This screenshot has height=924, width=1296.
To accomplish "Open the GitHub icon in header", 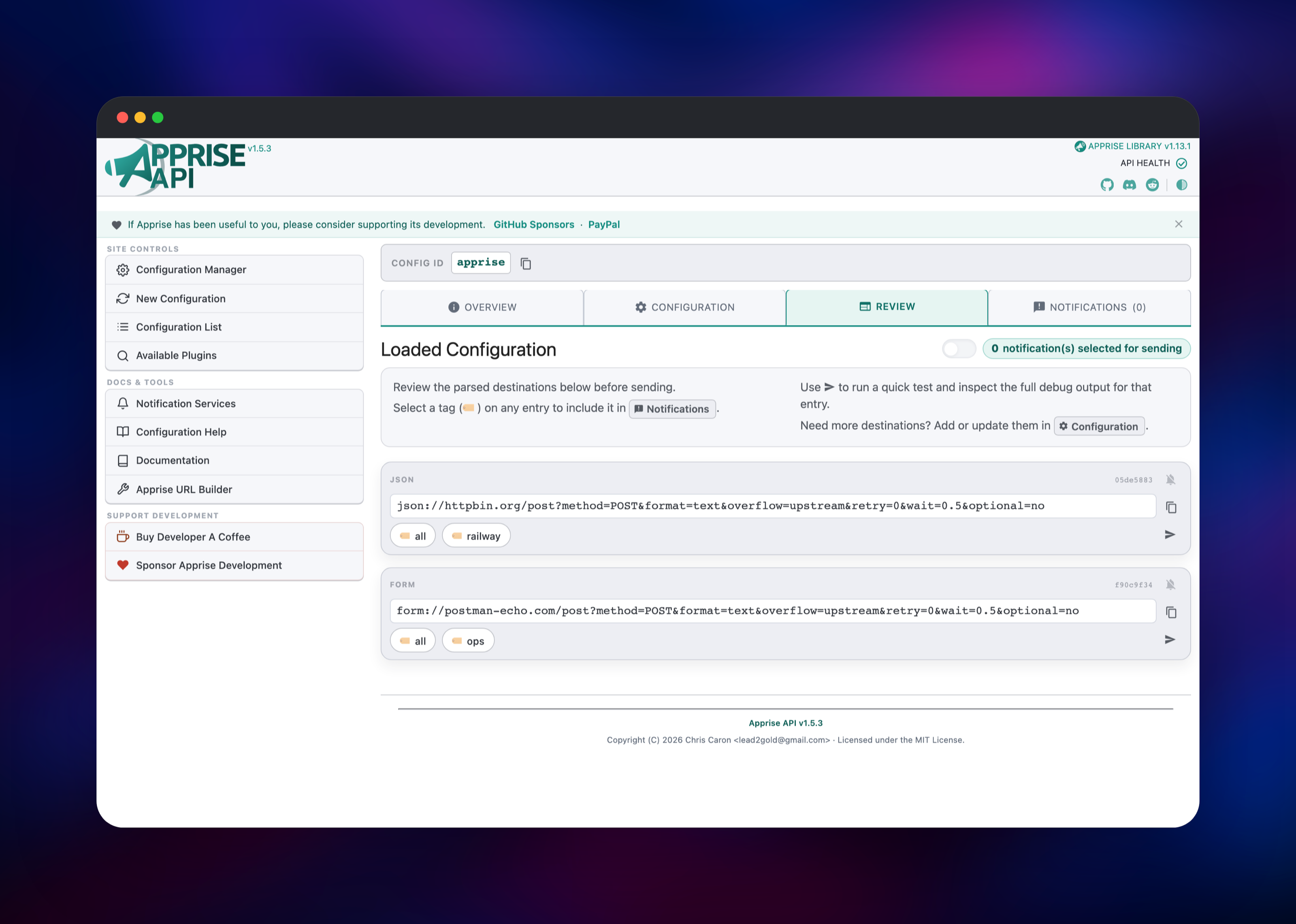I will (x=1106, y=185).
